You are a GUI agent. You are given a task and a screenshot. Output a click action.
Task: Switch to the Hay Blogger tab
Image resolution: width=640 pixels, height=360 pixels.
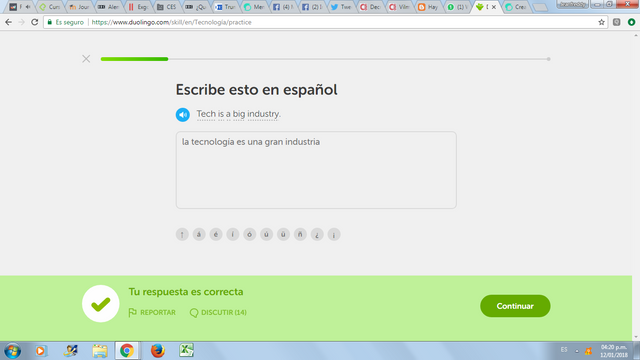tap(429, 7)
